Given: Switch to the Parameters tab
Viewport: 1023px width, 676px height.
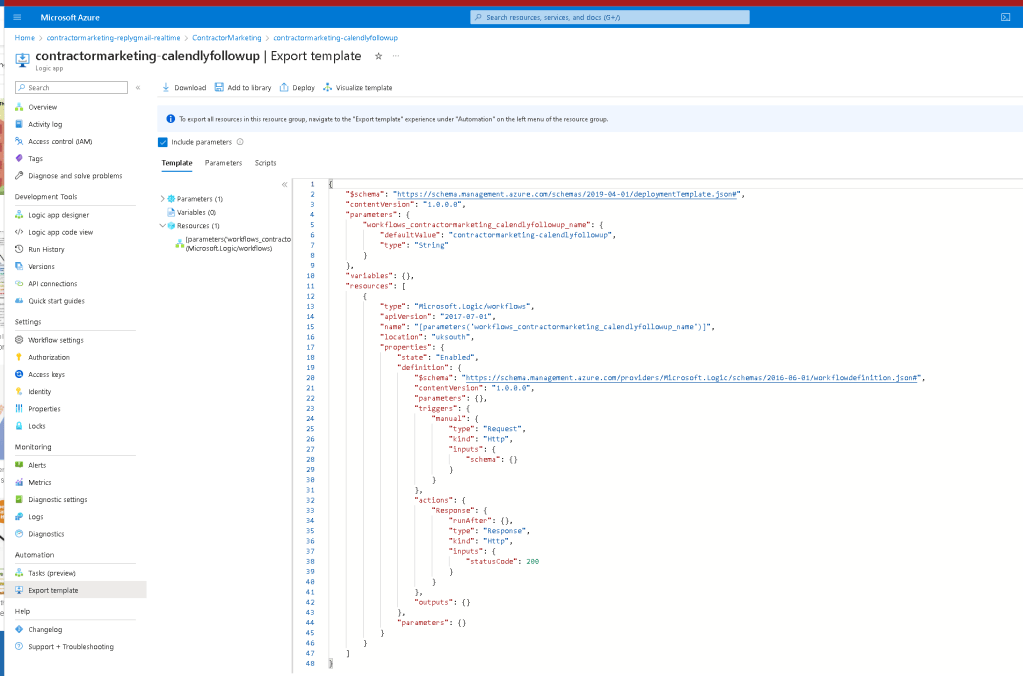Looking at the screenshot, I should 223,163.
